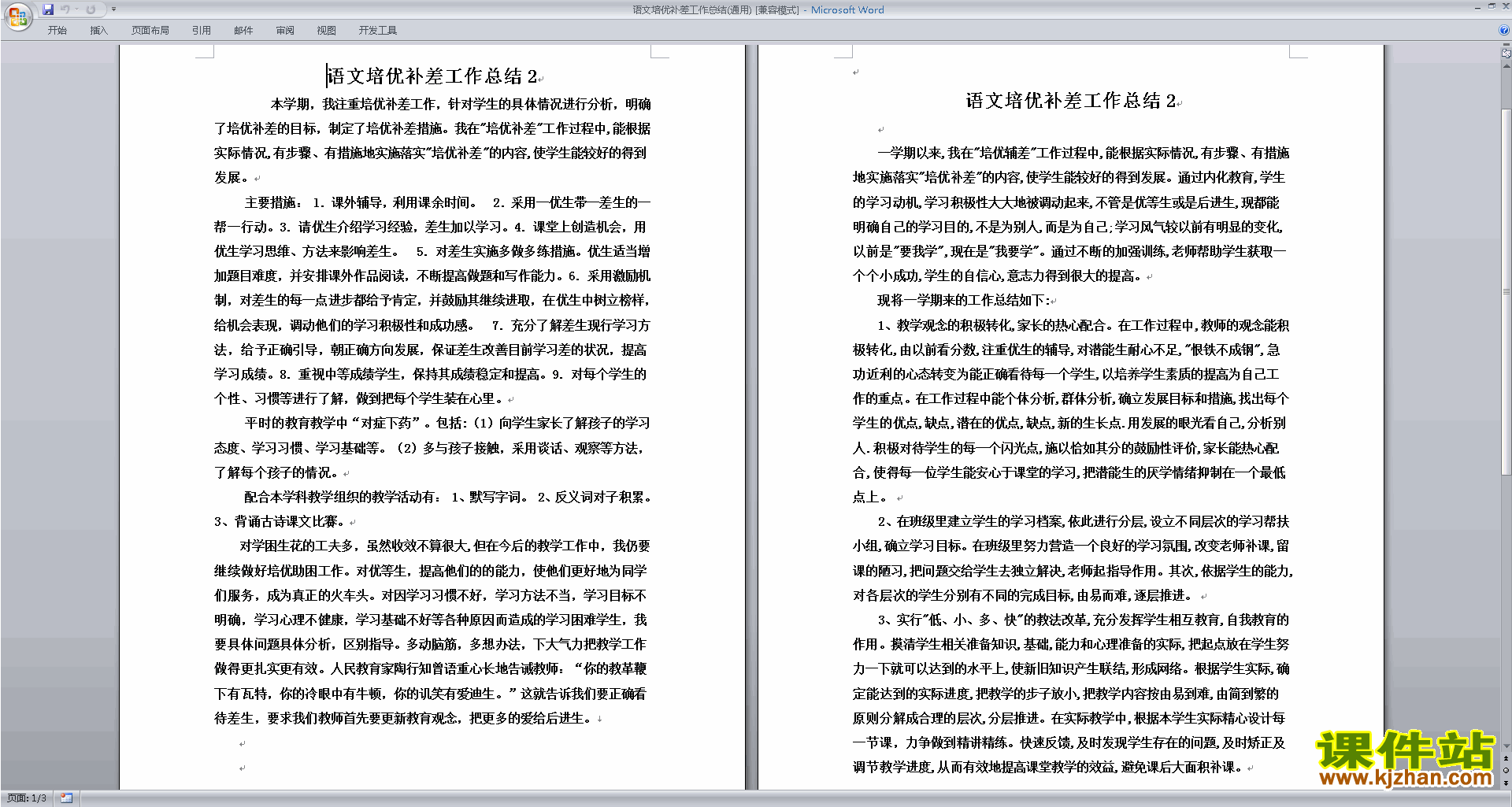This screenshot has height=807, width=1512.
Task: Click the Redo/Repeat icon
Action: [91, 9]
